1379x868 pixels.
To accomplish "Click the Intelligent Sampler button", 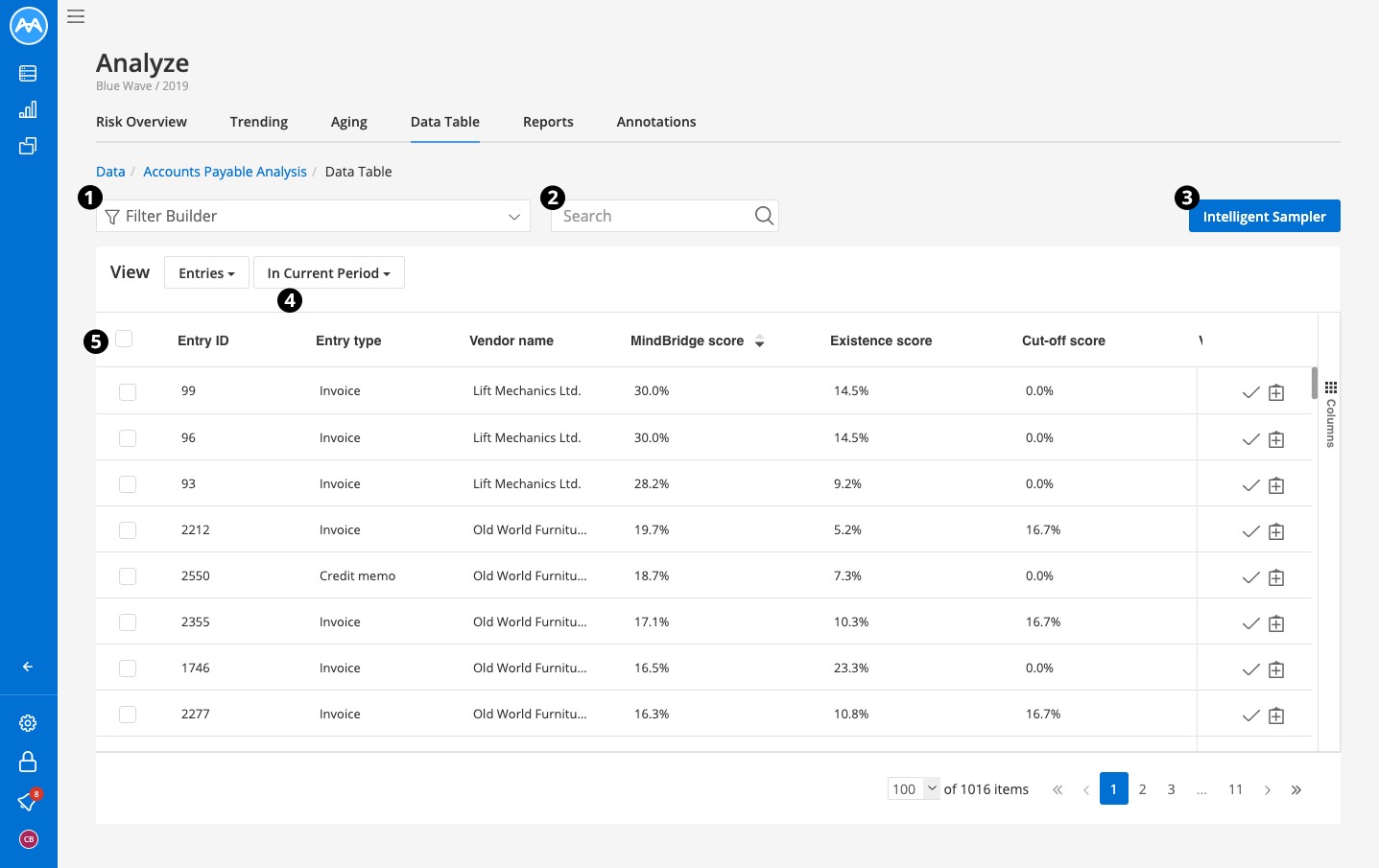I will point(1265,216).
